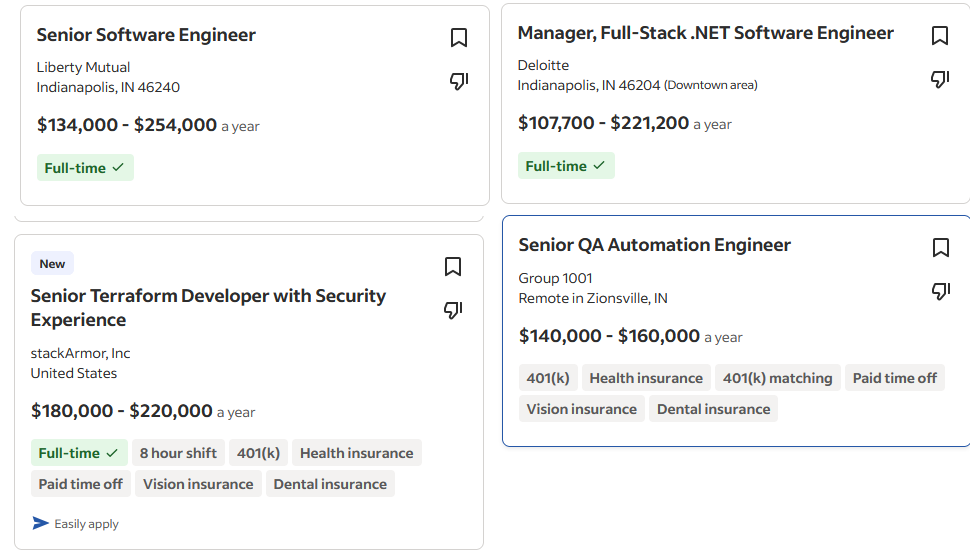Click the $140,000 - $160,000 salary
The image size is (970, 553).
coord(609,336)
